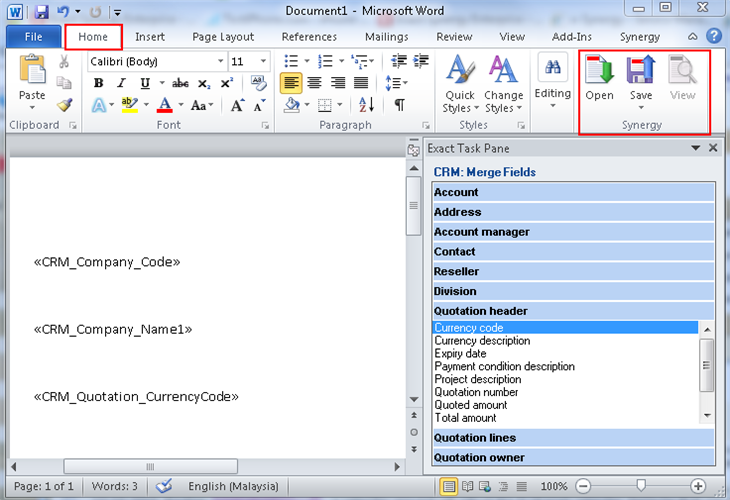Switch to the Insert tab
730x500 pixels.
pos(150,37)
